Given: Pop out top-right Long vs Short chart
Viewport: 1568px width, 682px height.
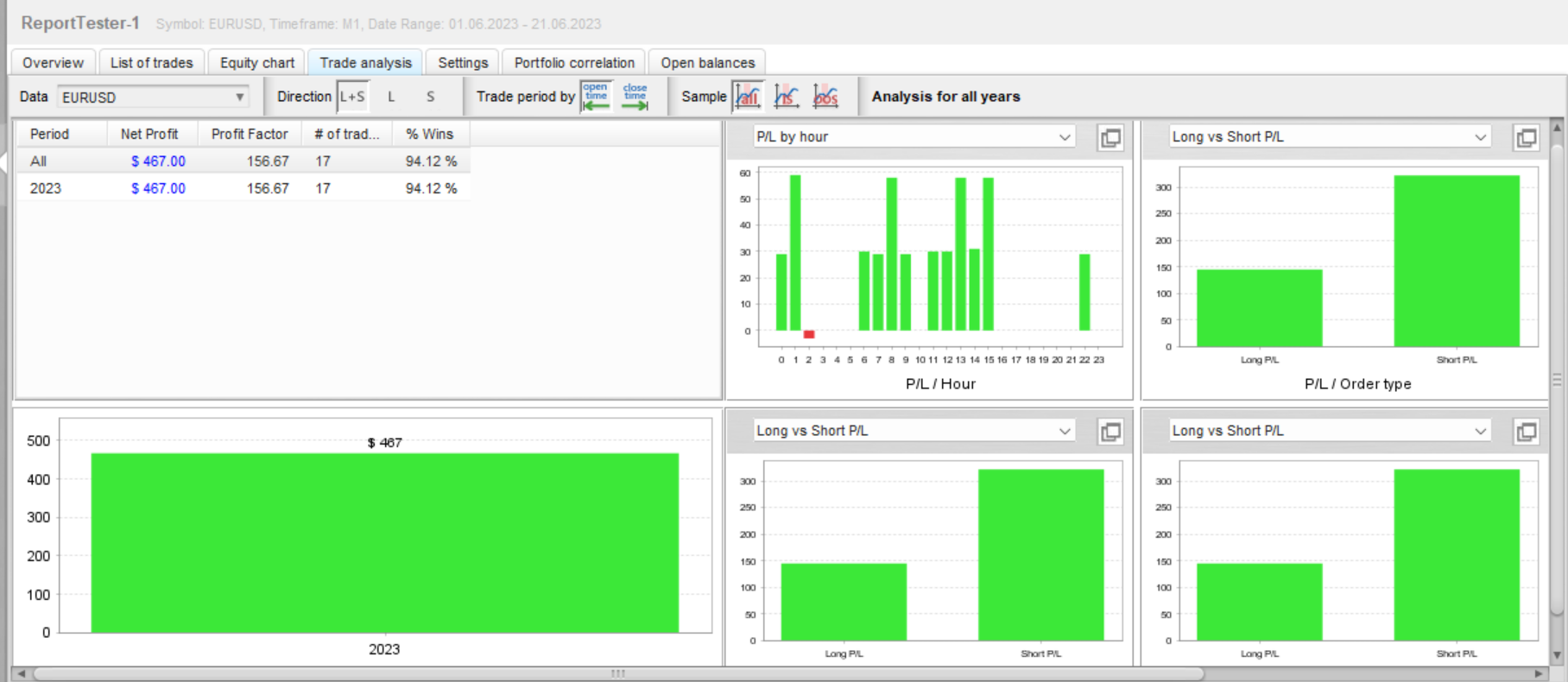Looking at the screenshot, I should click(1526, 137).
